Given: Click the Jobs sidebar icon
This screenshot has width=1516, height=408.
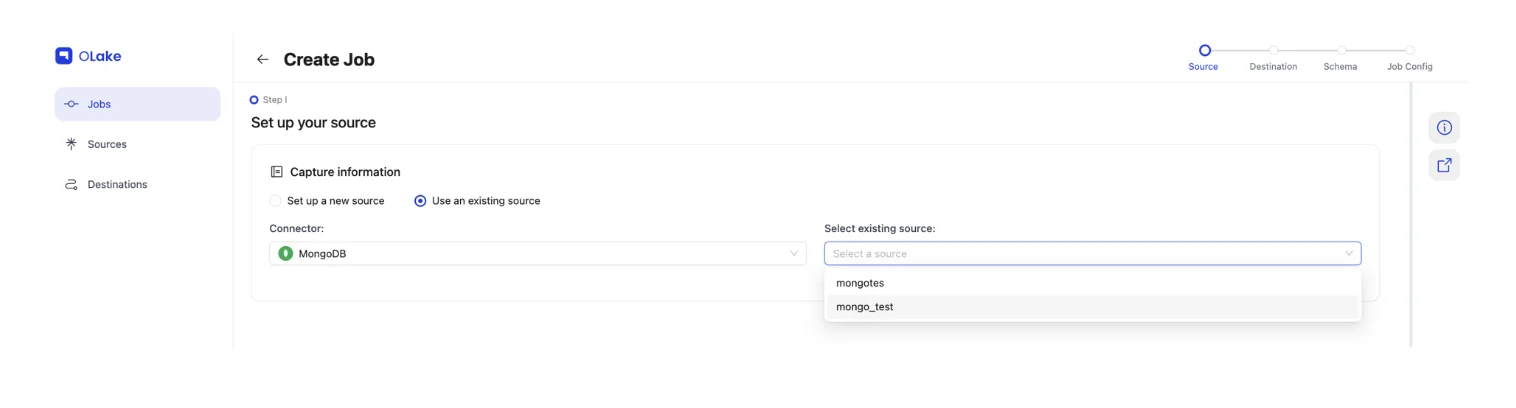Looking at the screenshot, I should tap(71, 104).
